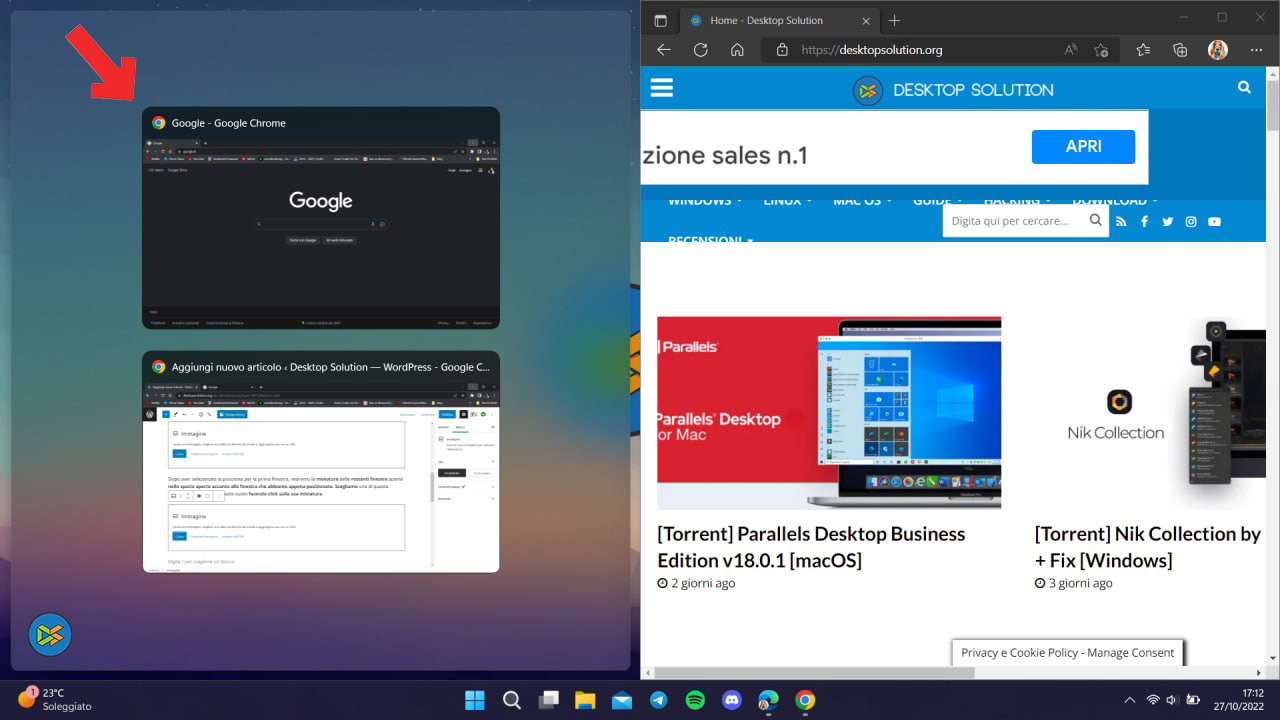Show hidden system tray icons
The height and width of the screenshot is (720, 1280).
[1130, 700]
